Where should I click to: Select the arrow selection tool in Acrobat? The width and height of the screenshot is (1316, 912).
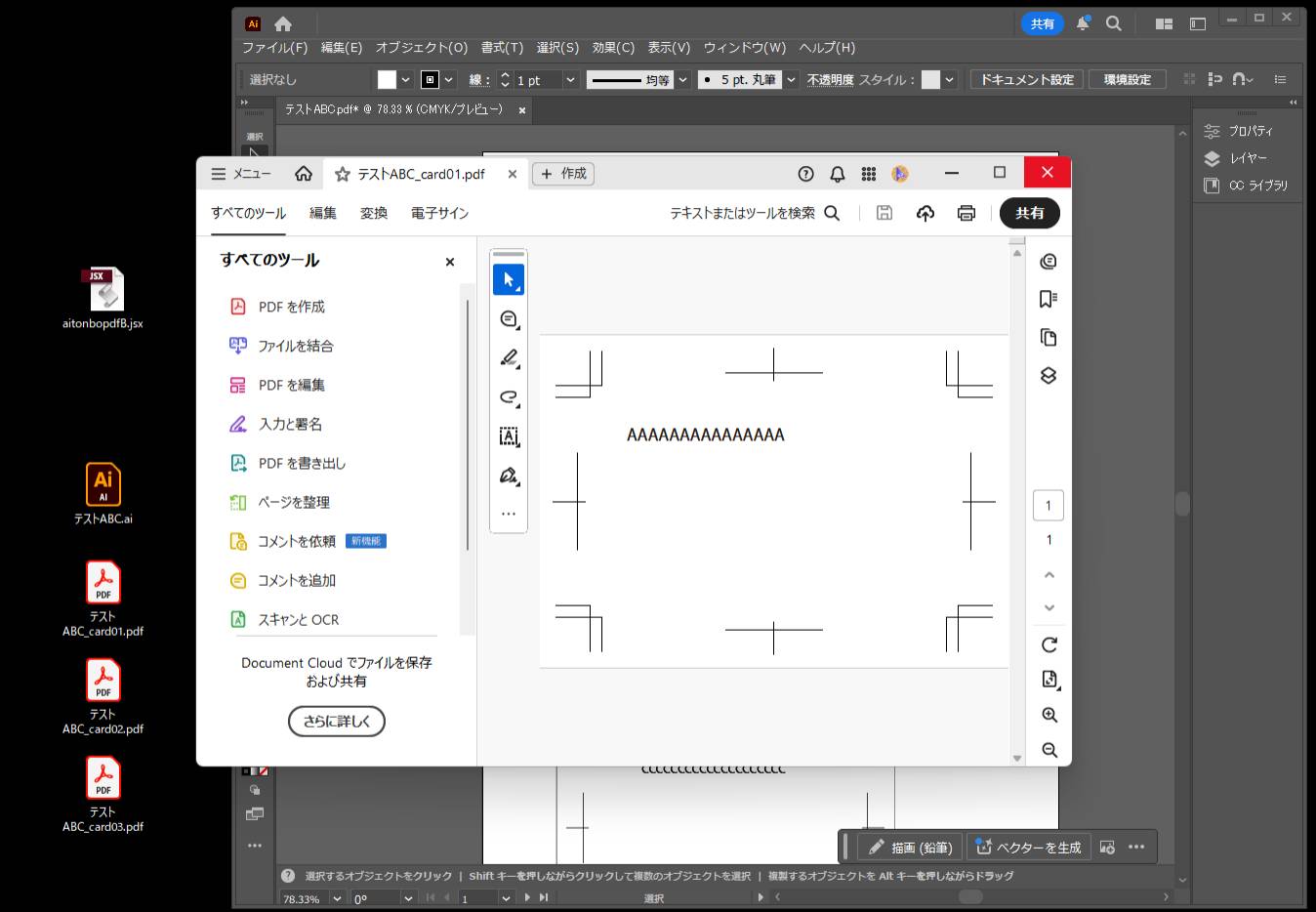click(508, 280)
